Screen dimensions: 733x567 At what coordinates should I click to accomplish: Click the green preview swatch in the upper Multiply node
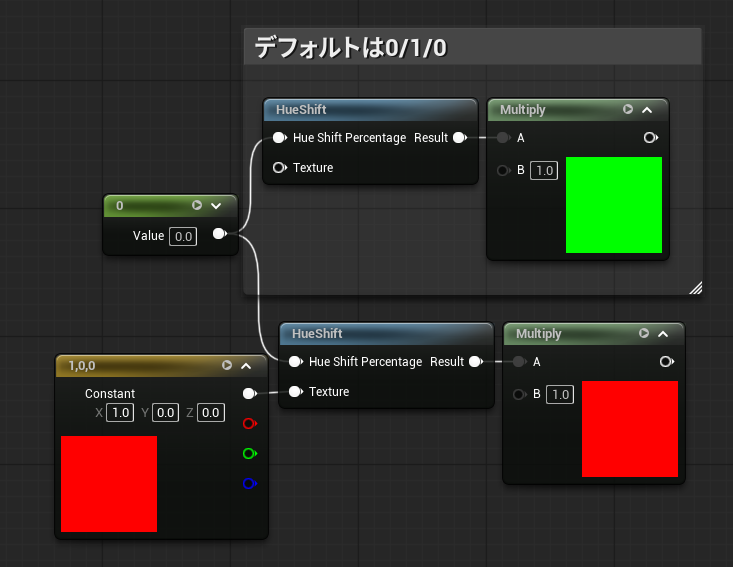click(613, 205)
